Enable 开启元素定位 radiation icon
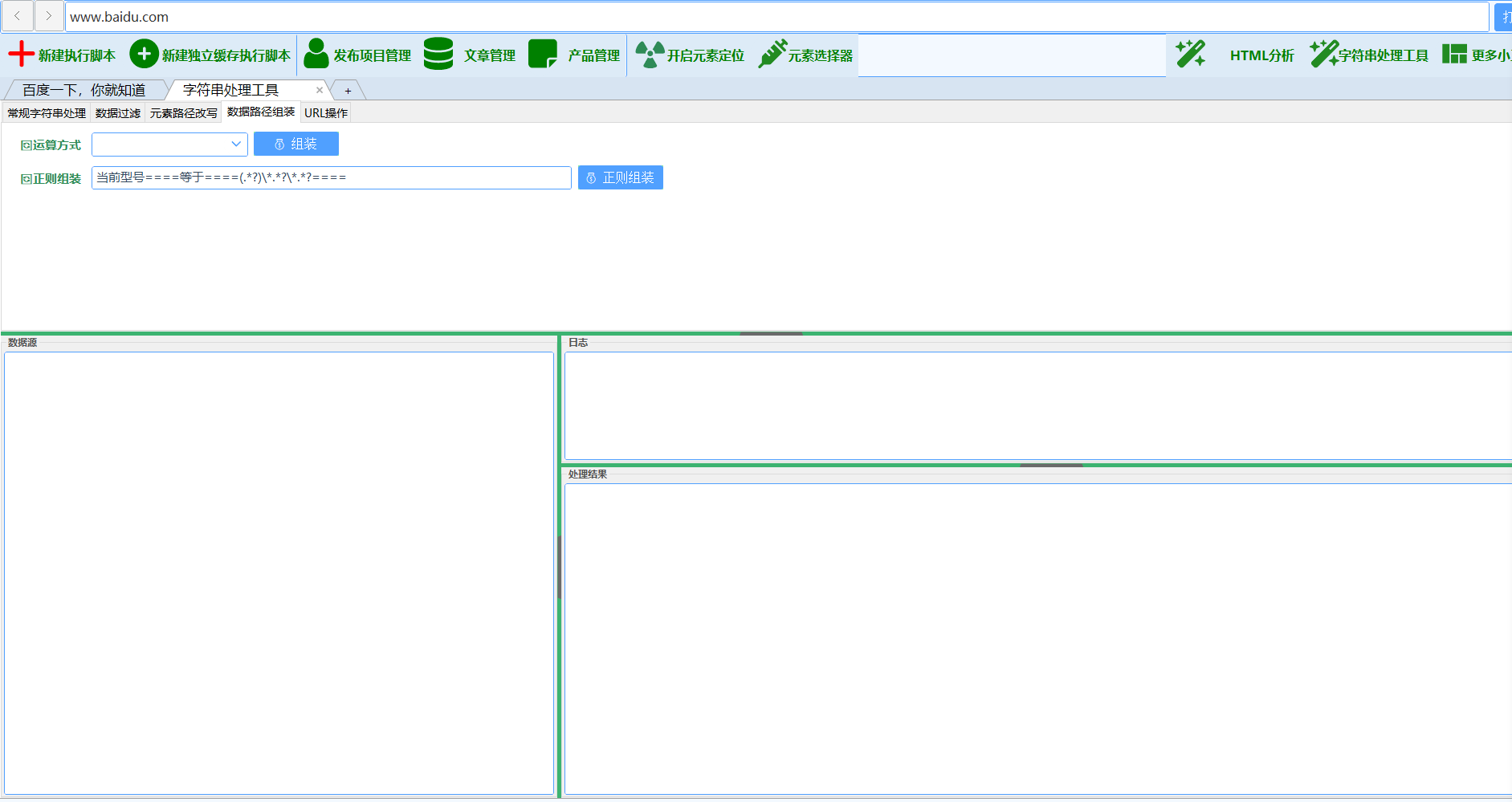The width and height of the screenshot is (1512, 802). point(650,55)
